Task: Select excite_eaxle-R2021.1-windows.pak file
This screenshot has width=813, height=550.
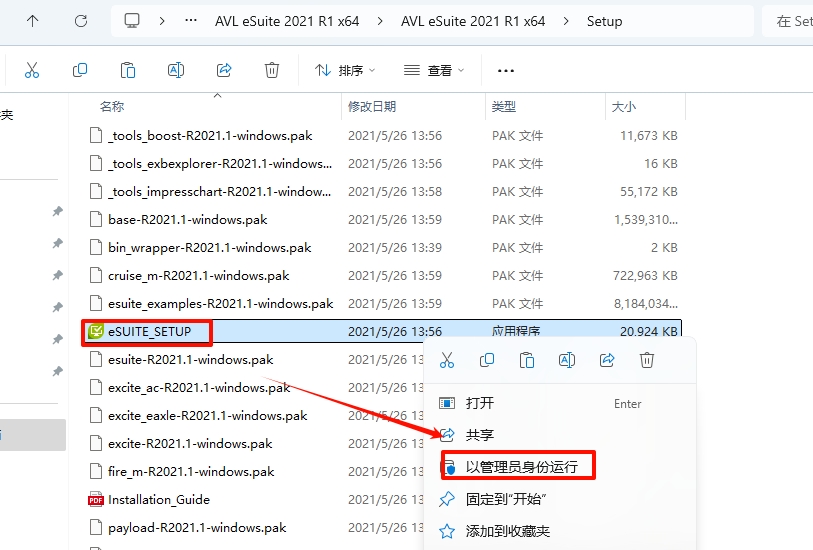Action: tap(207, 416)
